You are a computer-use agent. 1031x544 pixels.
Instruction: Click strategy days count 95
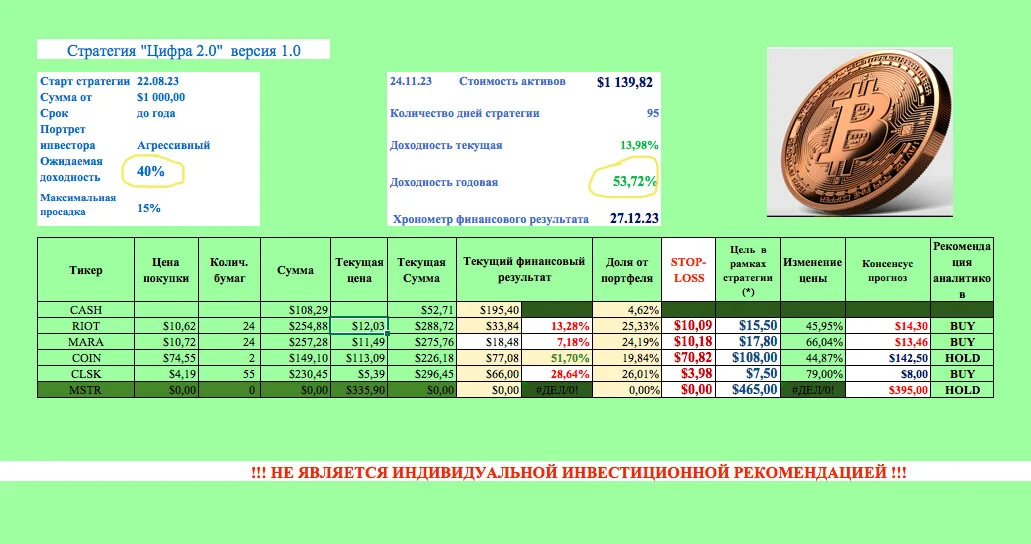652,113
